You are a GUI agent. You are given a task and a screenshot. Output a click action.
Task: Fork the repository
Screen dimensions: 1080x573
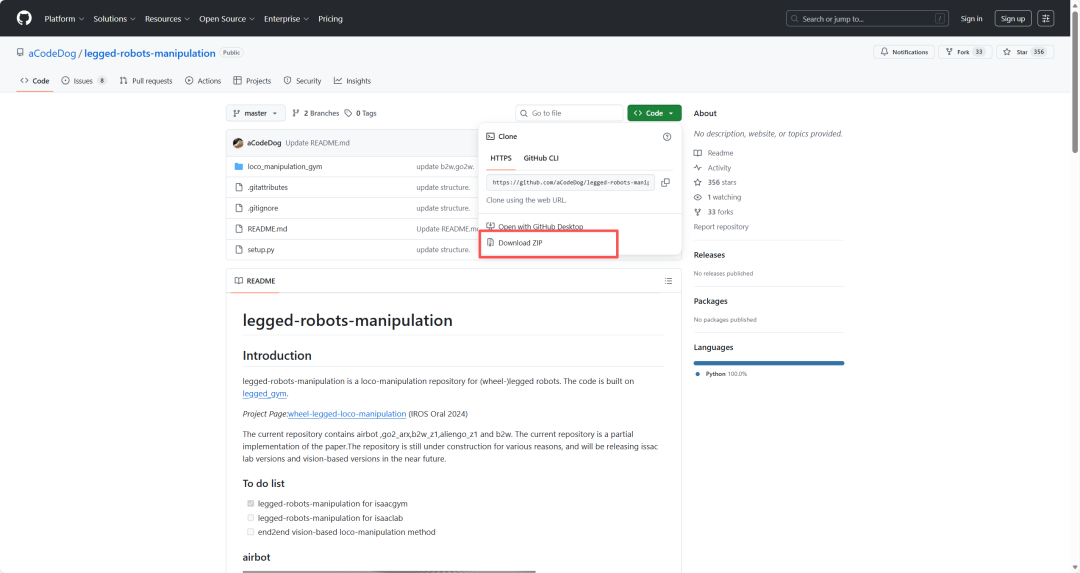point(965,52)
